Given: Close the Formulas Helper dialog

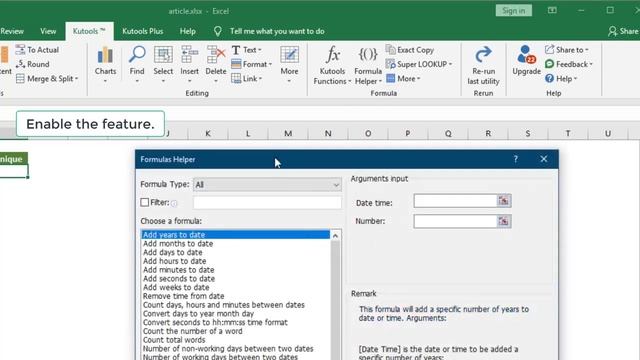Looking at the screenshot, I should click(x=544, y=159).
